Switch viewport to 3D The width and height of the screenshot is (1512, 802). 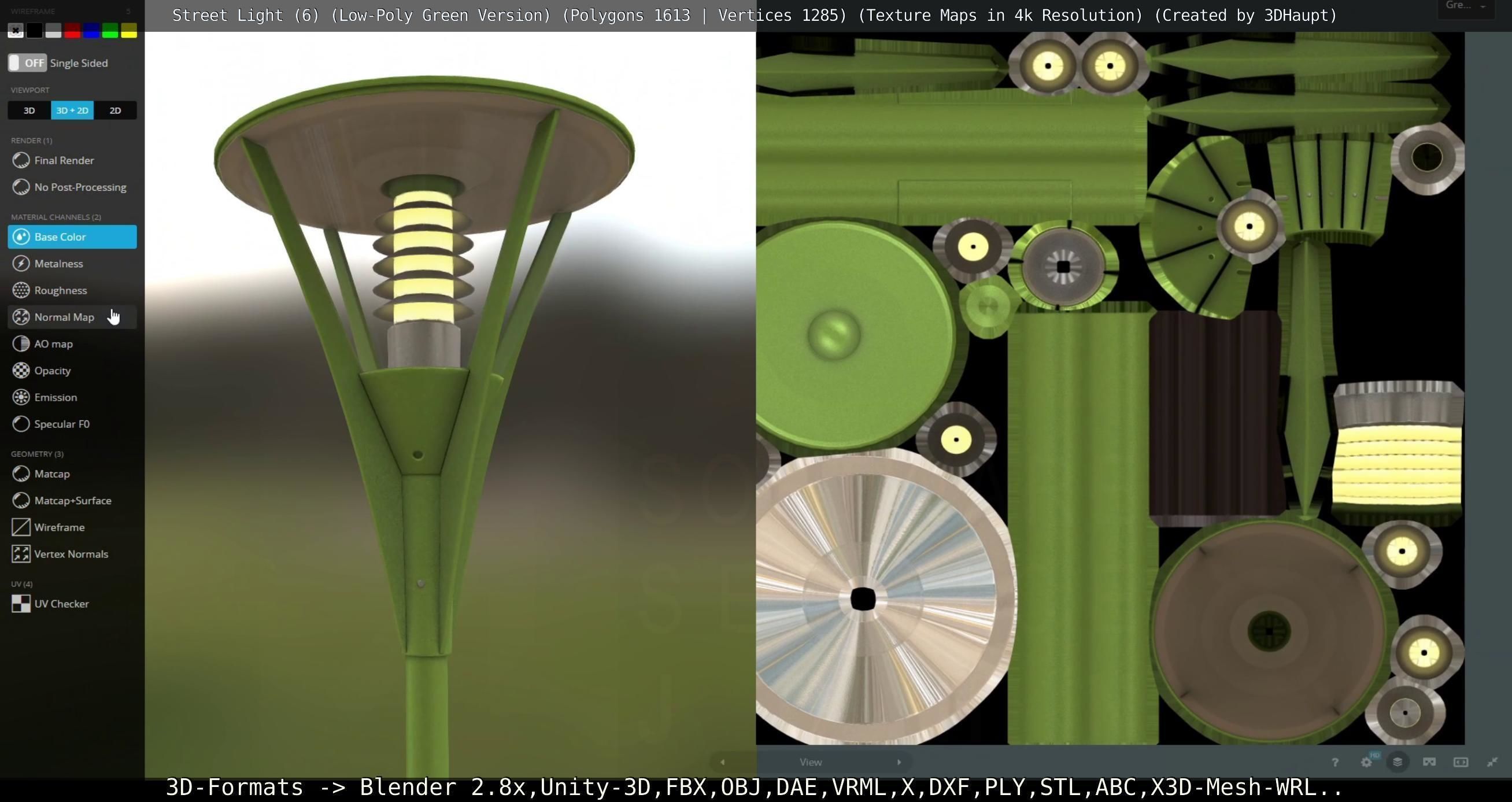29,110
